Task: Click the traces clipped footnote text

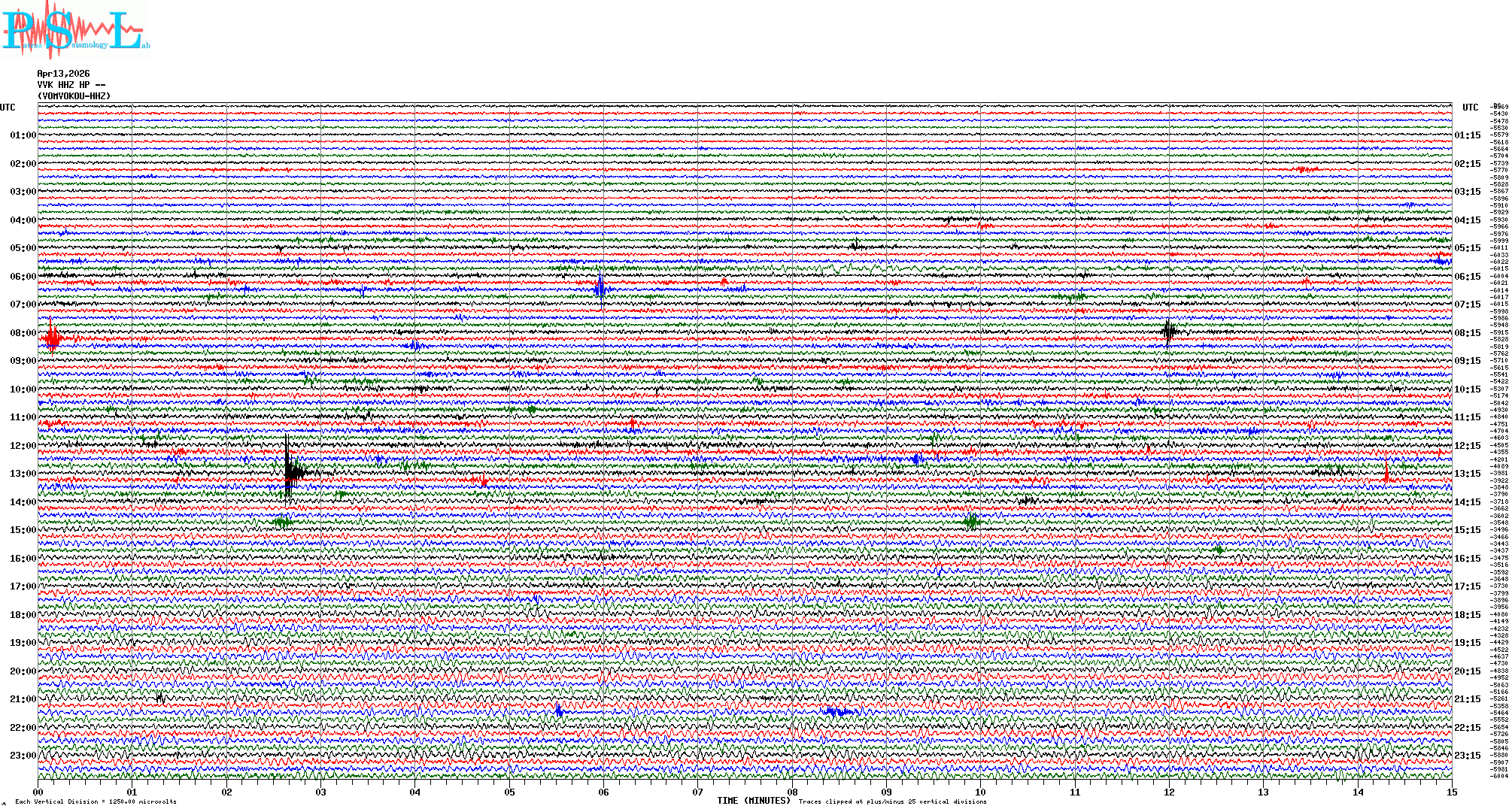Action: 892,801
